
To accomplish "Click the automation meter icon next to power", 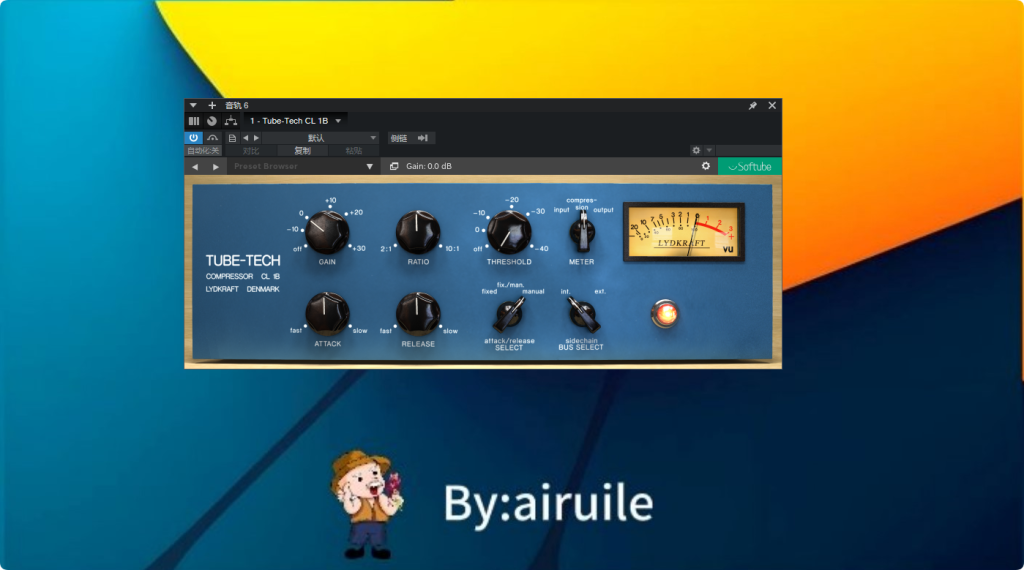I will 213,138.
